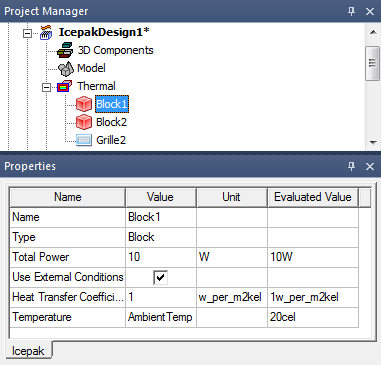Click the Thermal folder icon
Viewport: 381px width, 365px height.
click(64, 86)
